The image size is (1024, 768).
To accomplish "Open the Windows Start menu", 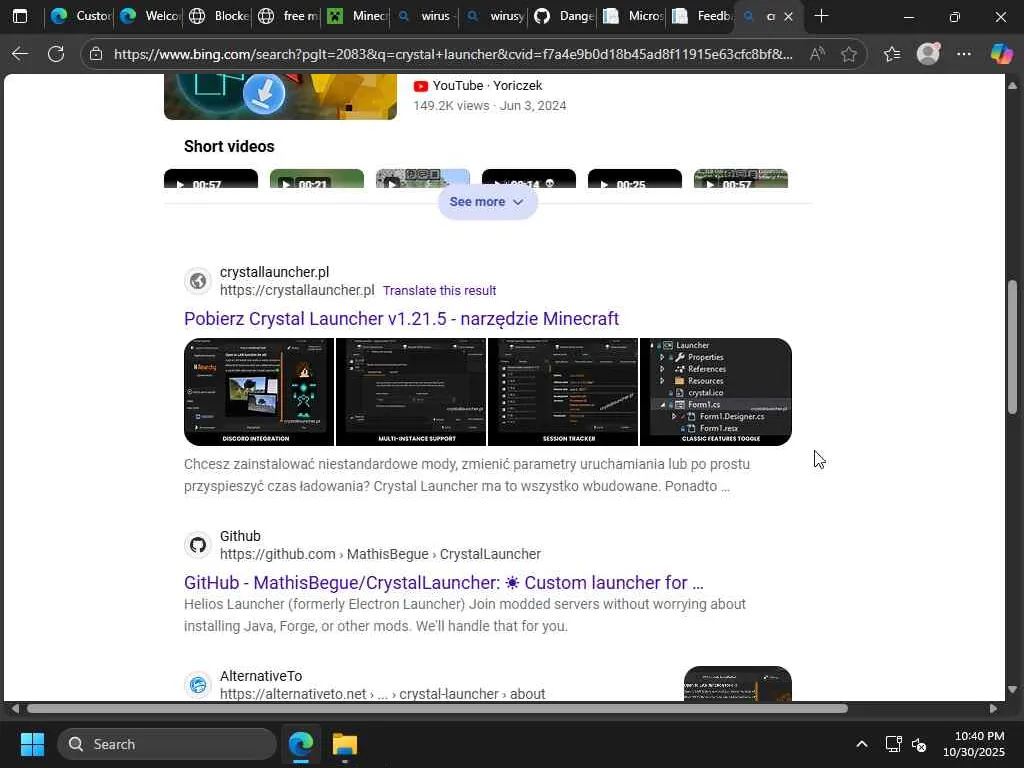I will click(x=32, y=744).
